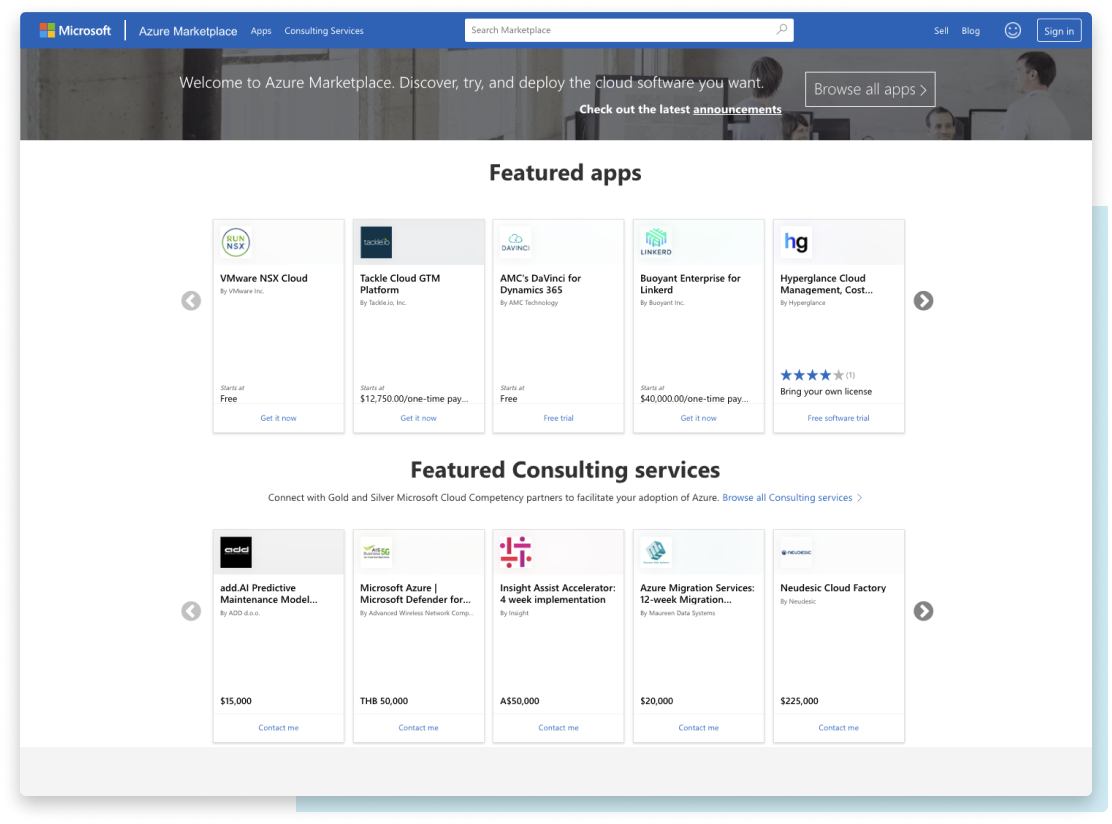Click the Neudesic logo
This screenshot has width=1112, height=824.
click(x=796, y=552)
